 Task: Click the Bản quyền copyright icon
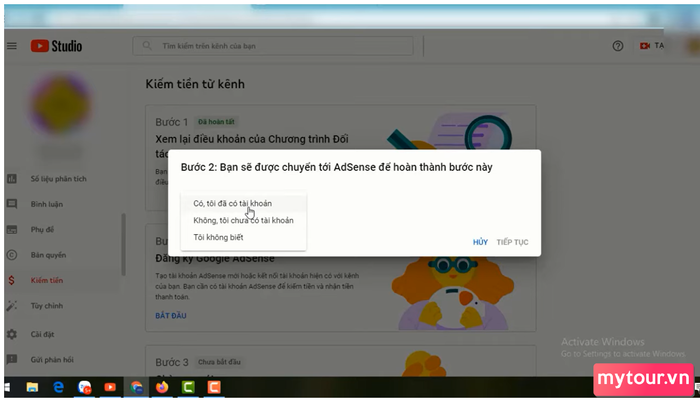[12, 255]
